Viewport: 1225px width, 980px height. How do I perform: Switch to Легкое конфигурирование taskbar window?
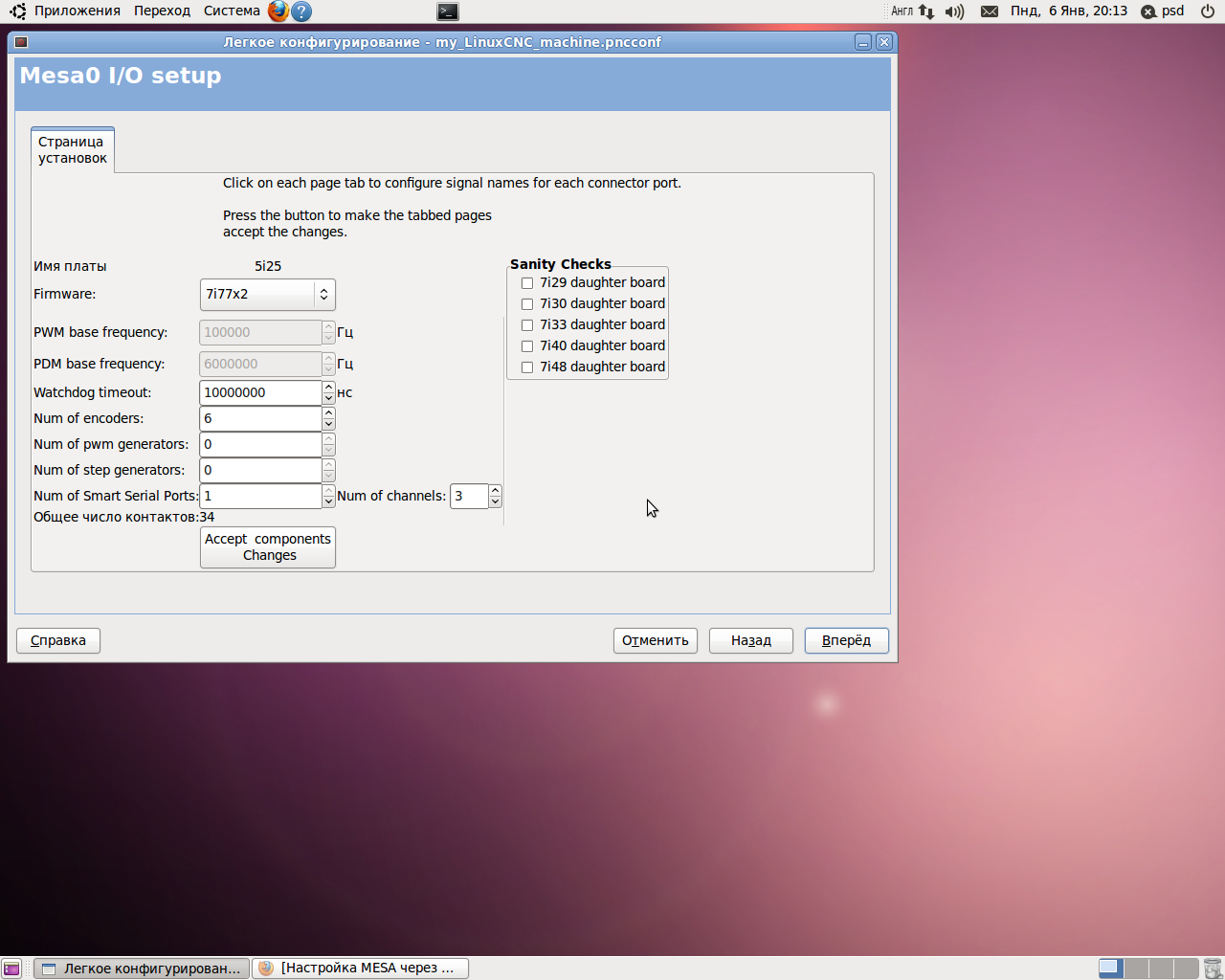pyautogui.click(x=142, y=969)
